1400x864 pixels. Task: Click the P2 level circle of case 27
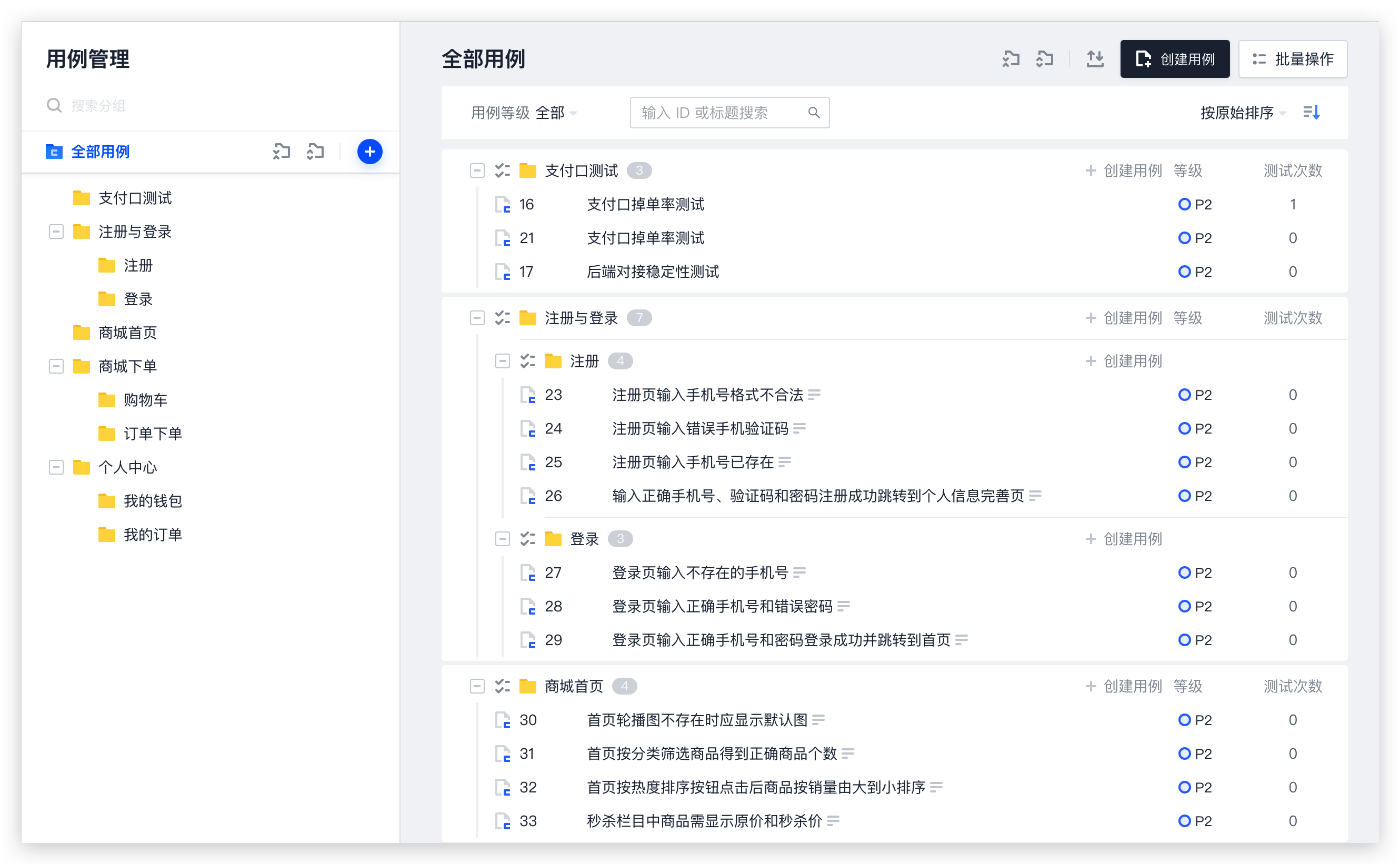pos(1184,572)
